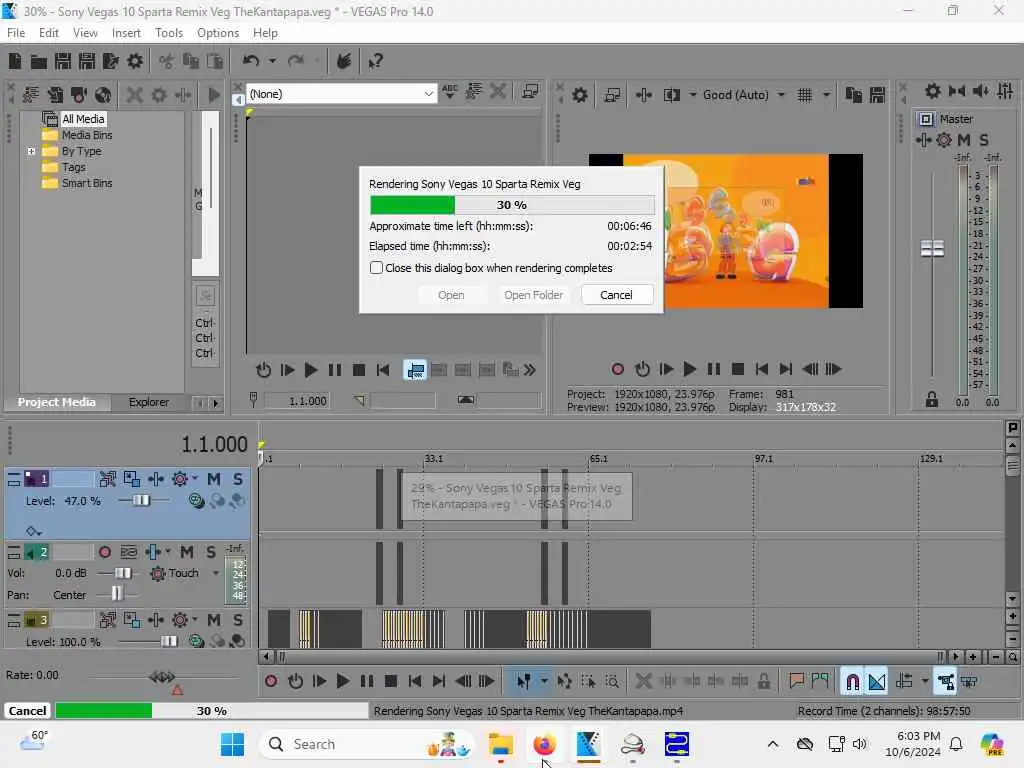Click Copy Snapshot to clipboard icon

pyautogui.click(x=854, y=95)
